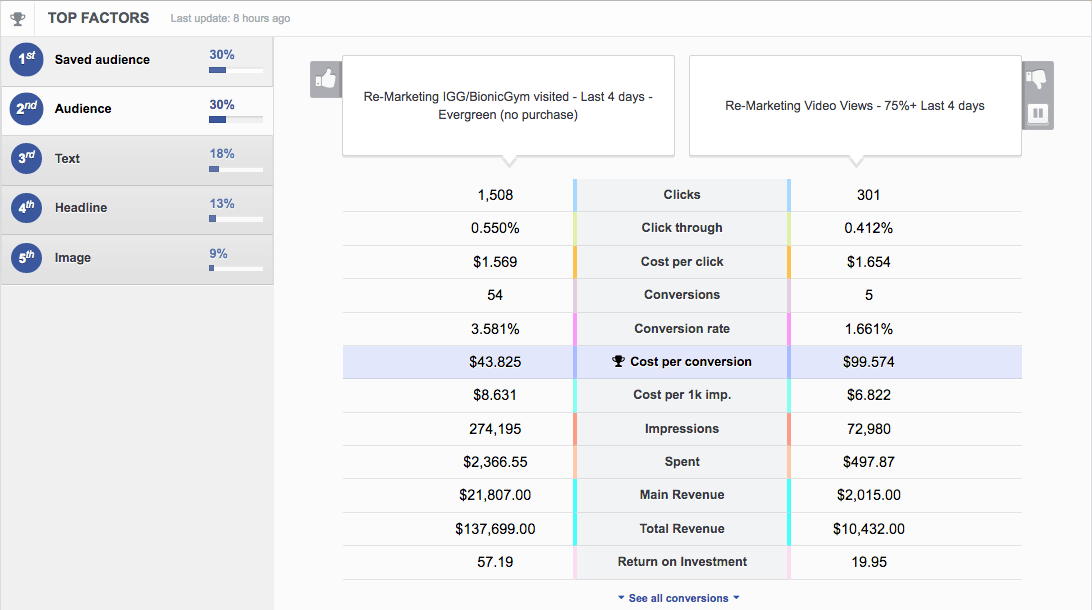The width and height of the screenshot is (1092, 610).
Task: Click the 3rd rank badge
Action: [26, 158]
